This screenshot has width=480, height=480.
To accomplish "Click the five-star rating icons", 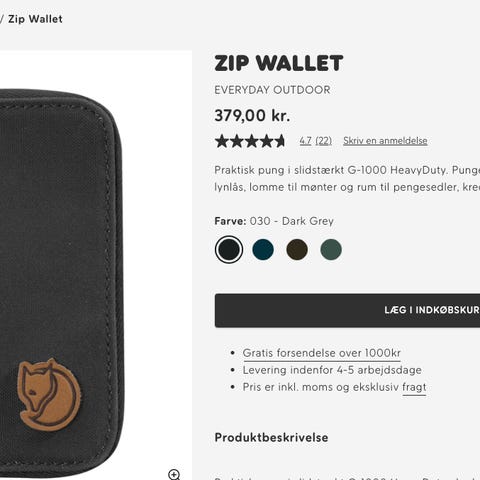I will click(250, 141).
